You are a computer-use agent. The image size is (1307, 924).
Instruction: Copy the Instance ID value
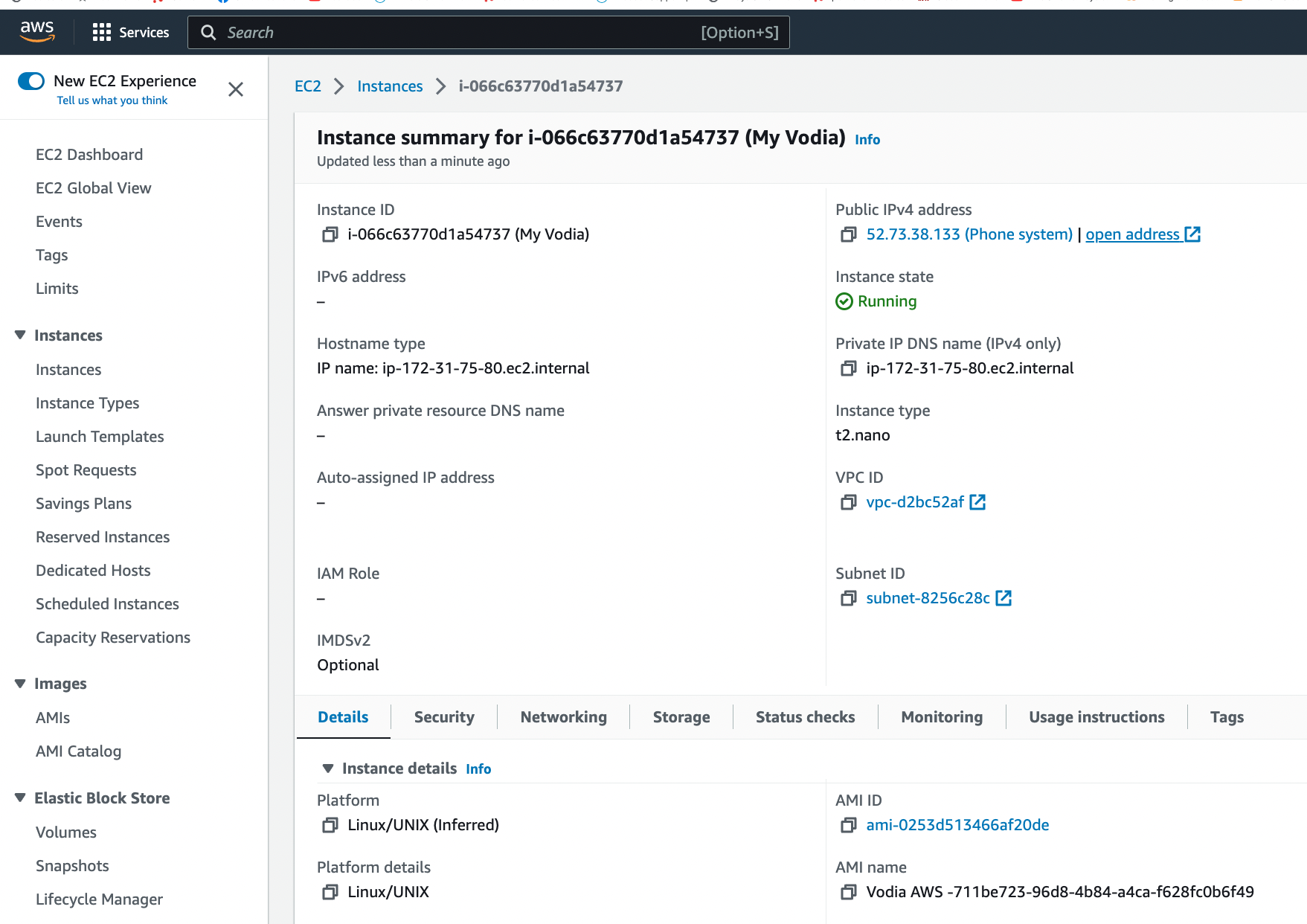tap(330, 234)
